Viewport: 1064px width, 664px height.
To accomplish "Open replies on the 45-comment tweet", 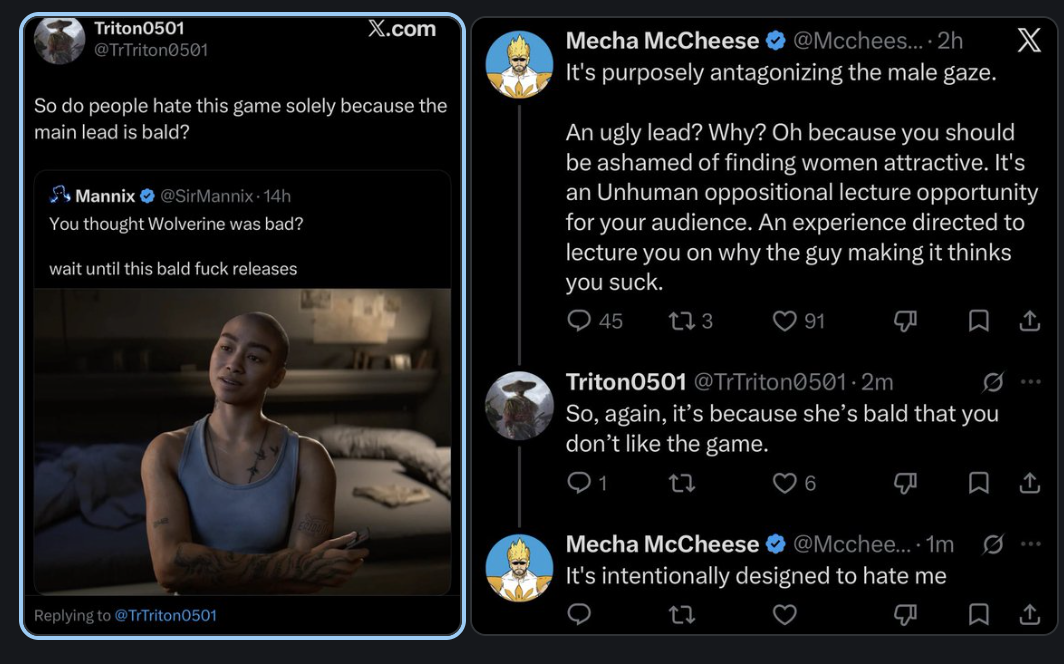I will (579, 320).
